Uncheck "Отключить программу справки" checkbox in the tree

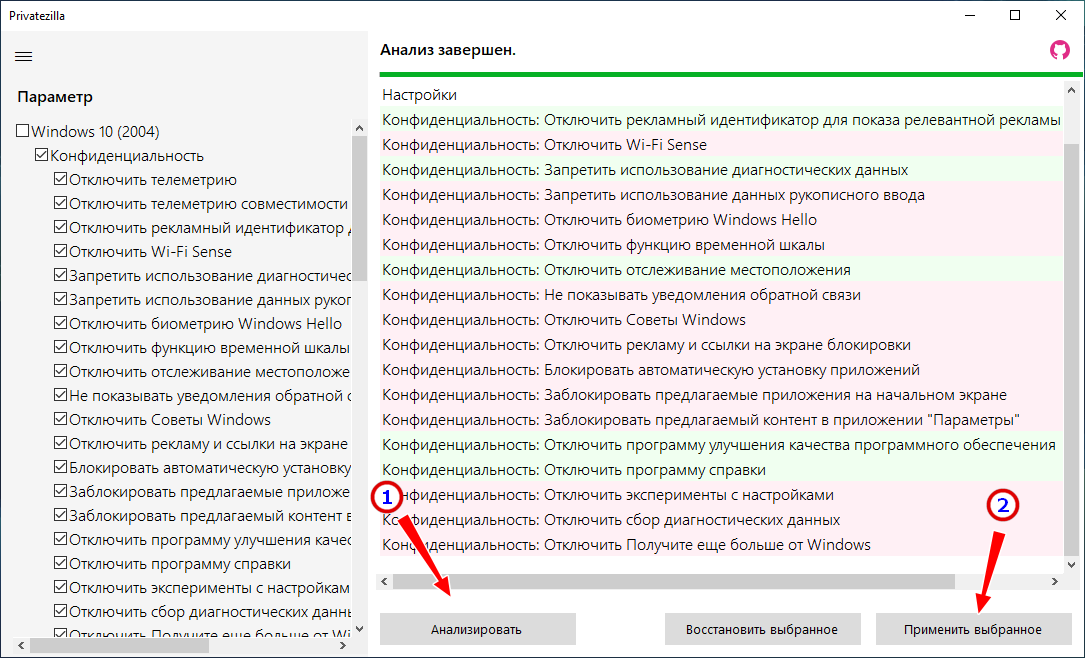60,563
